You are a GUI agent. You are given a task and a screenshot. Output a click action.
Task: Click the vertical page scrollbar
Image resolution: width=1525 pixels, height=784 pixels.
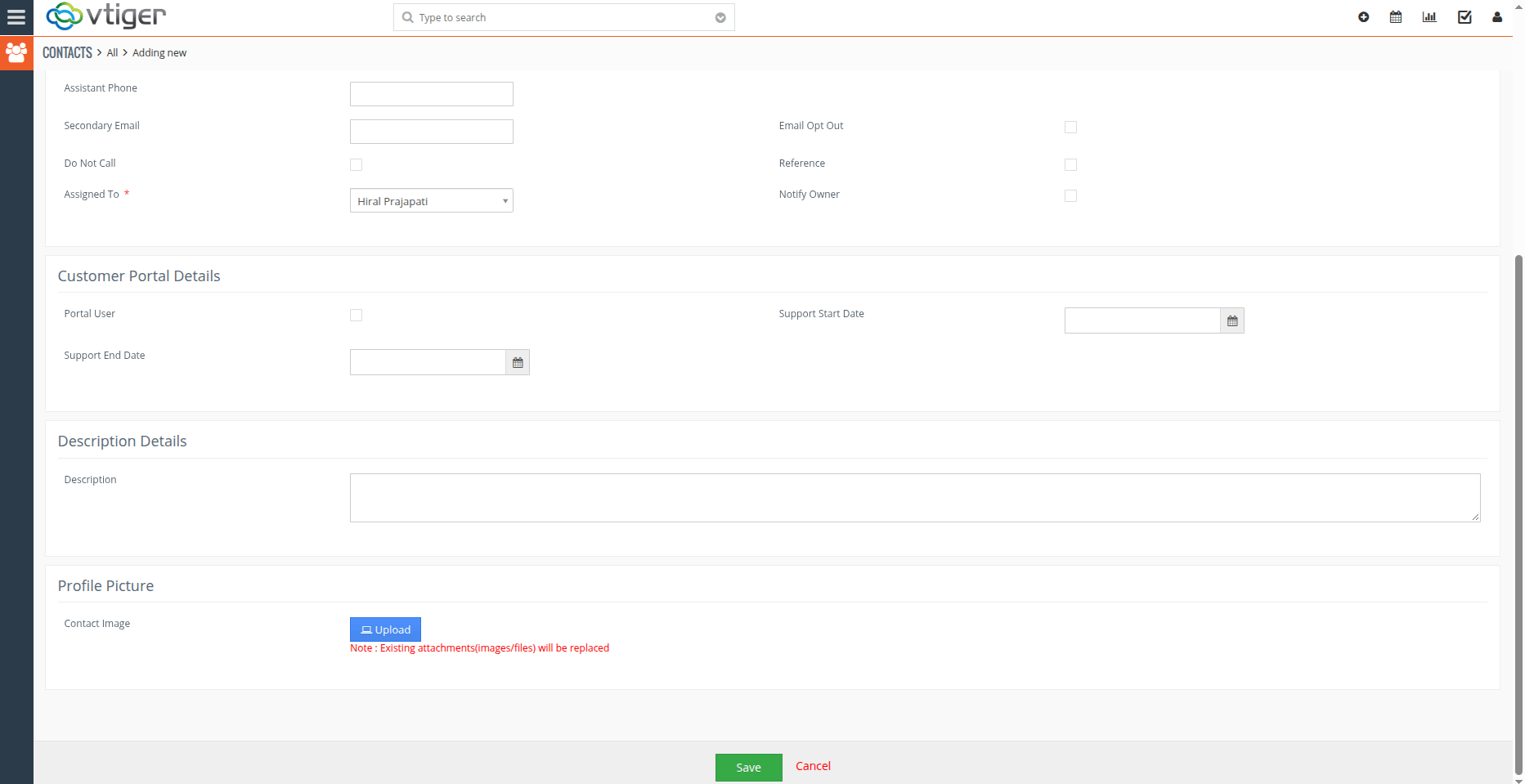click(x=1518, y=515)
